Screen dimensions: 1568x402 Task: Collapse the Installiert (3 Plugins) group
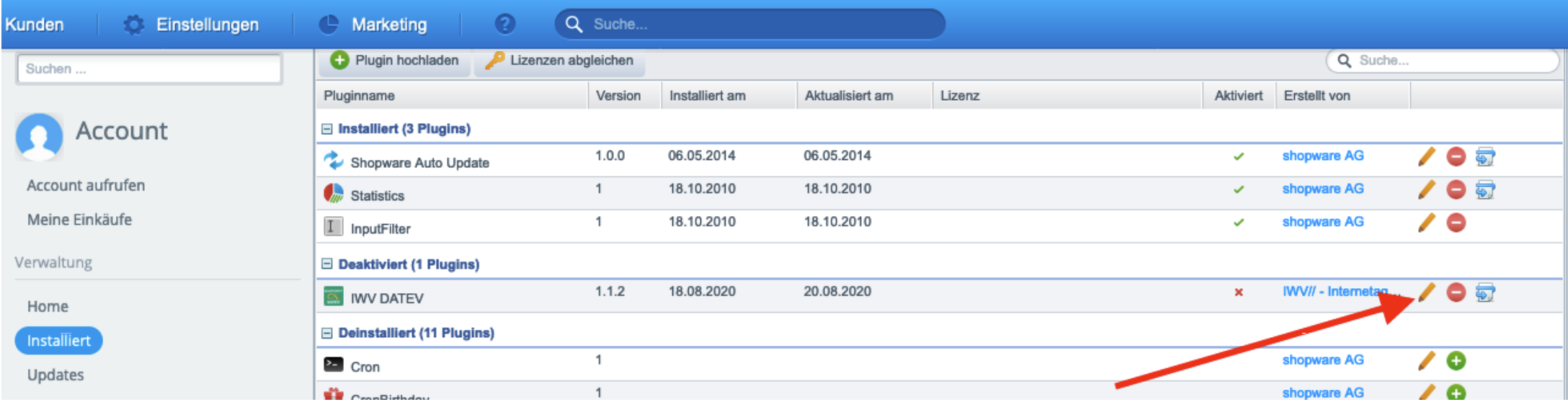(327, 129)
